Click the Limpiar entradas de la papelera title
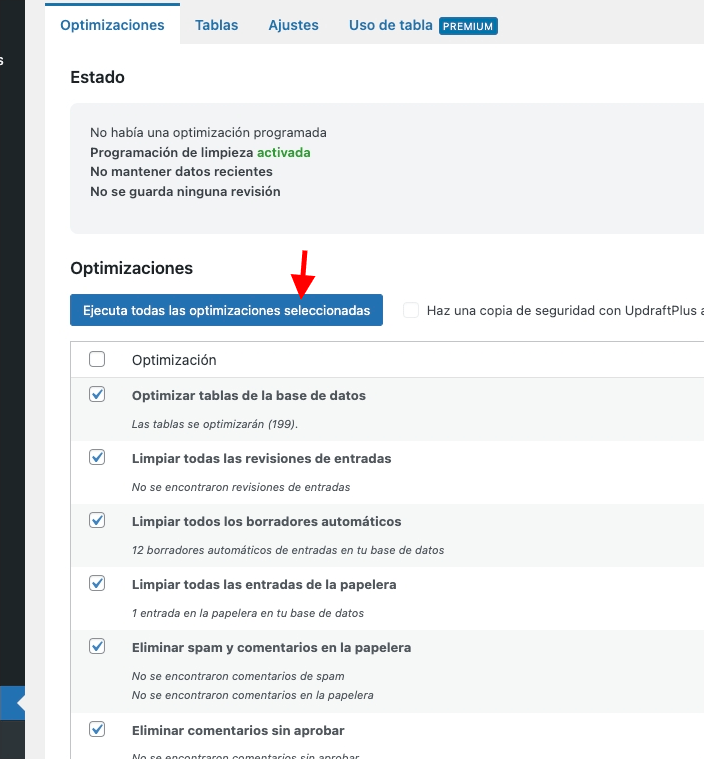 pyautogui.click(x=264, y=585)
